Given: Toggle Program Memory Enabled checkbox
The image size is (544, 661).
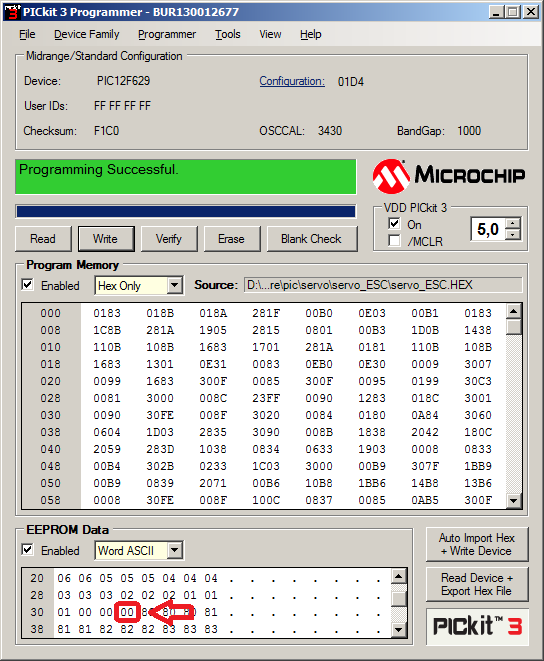Looking at the screenshot, I should (x=27, y=285).
